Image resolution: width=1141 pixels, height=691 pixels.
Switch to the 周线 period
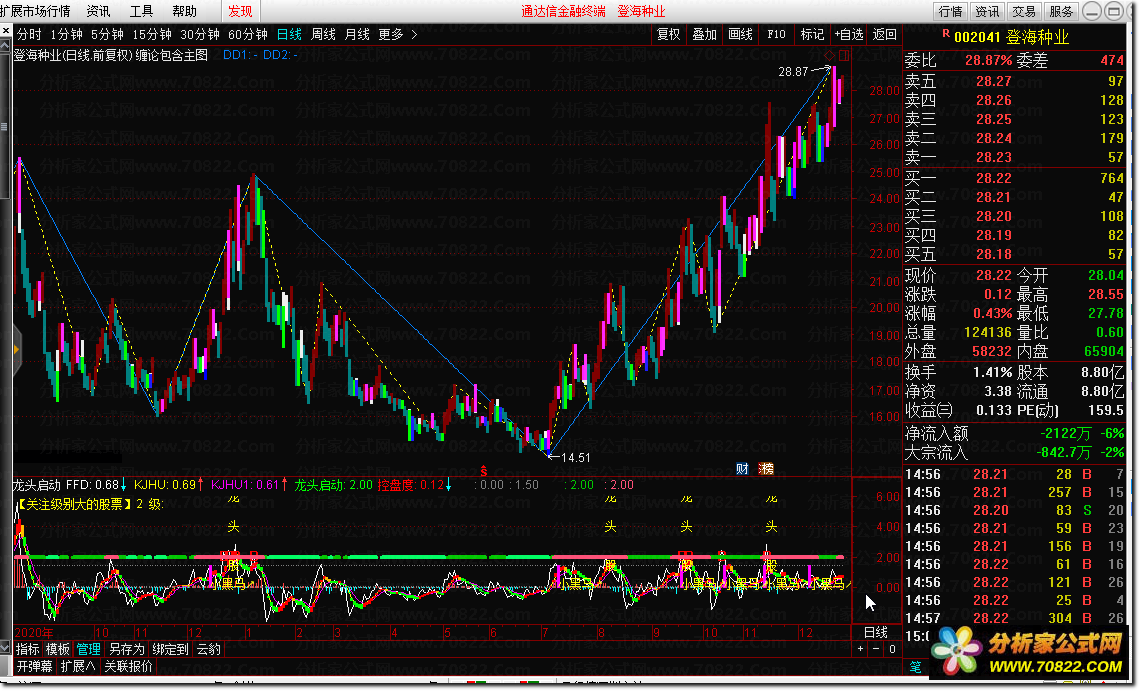click(x=323, y=34)
